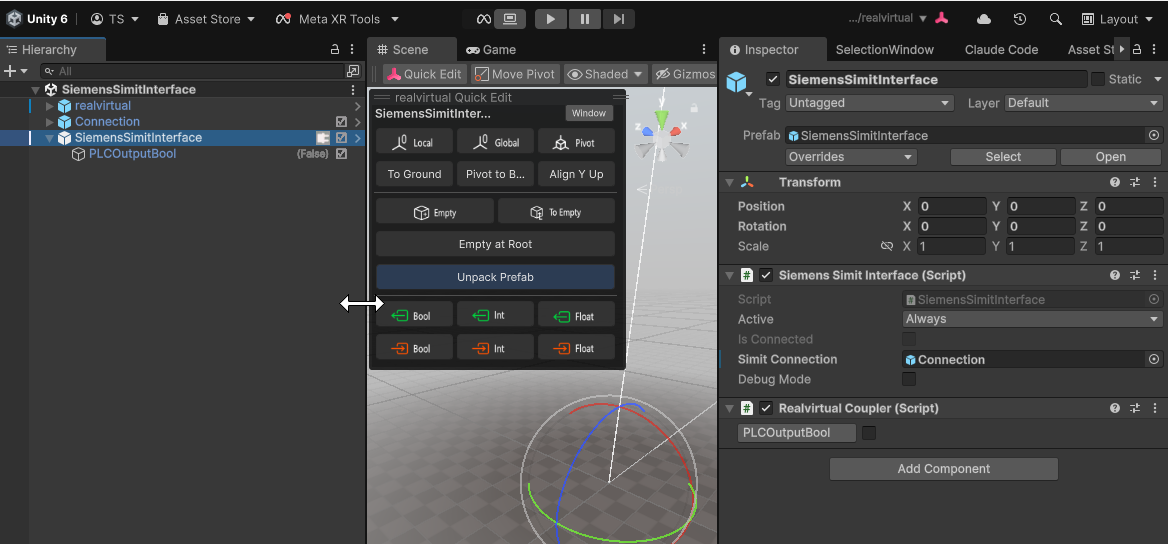1168x544 pixels.
Task: Click the Step forward button
Action: (618, 19)
